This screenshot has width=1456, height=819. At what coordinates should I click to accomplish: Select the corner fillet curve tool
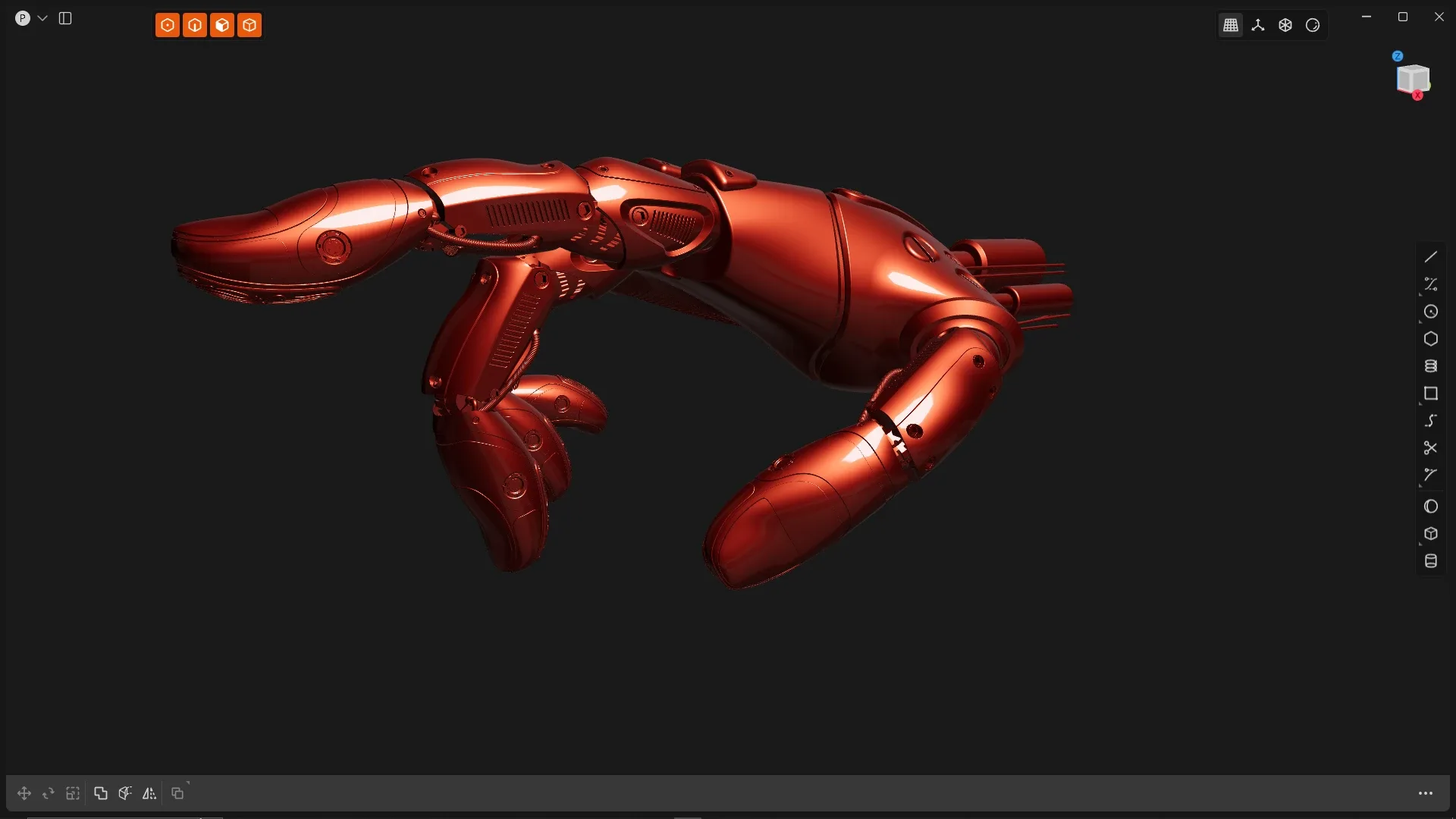(1431, 475)
